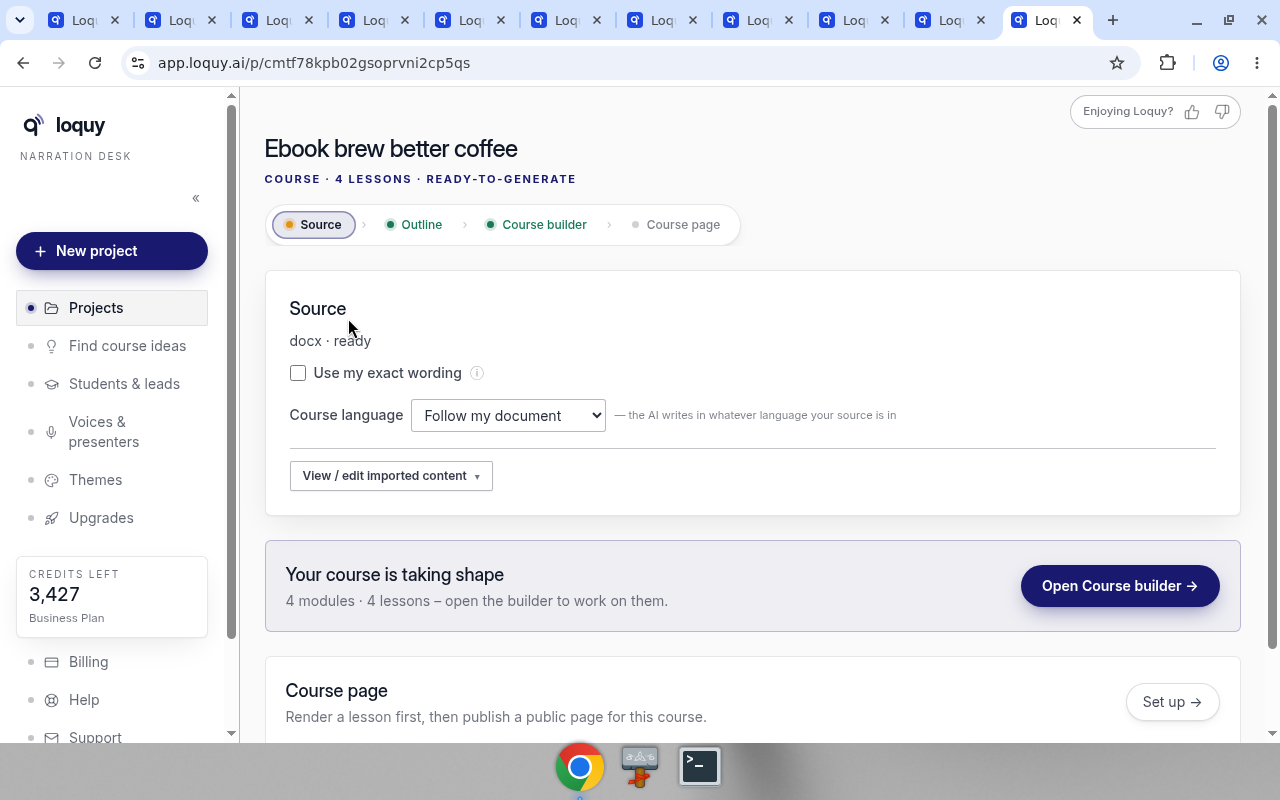Open a new browser tab
The width and height of the screenshot is (1280, 800).
click(1113, 20)
